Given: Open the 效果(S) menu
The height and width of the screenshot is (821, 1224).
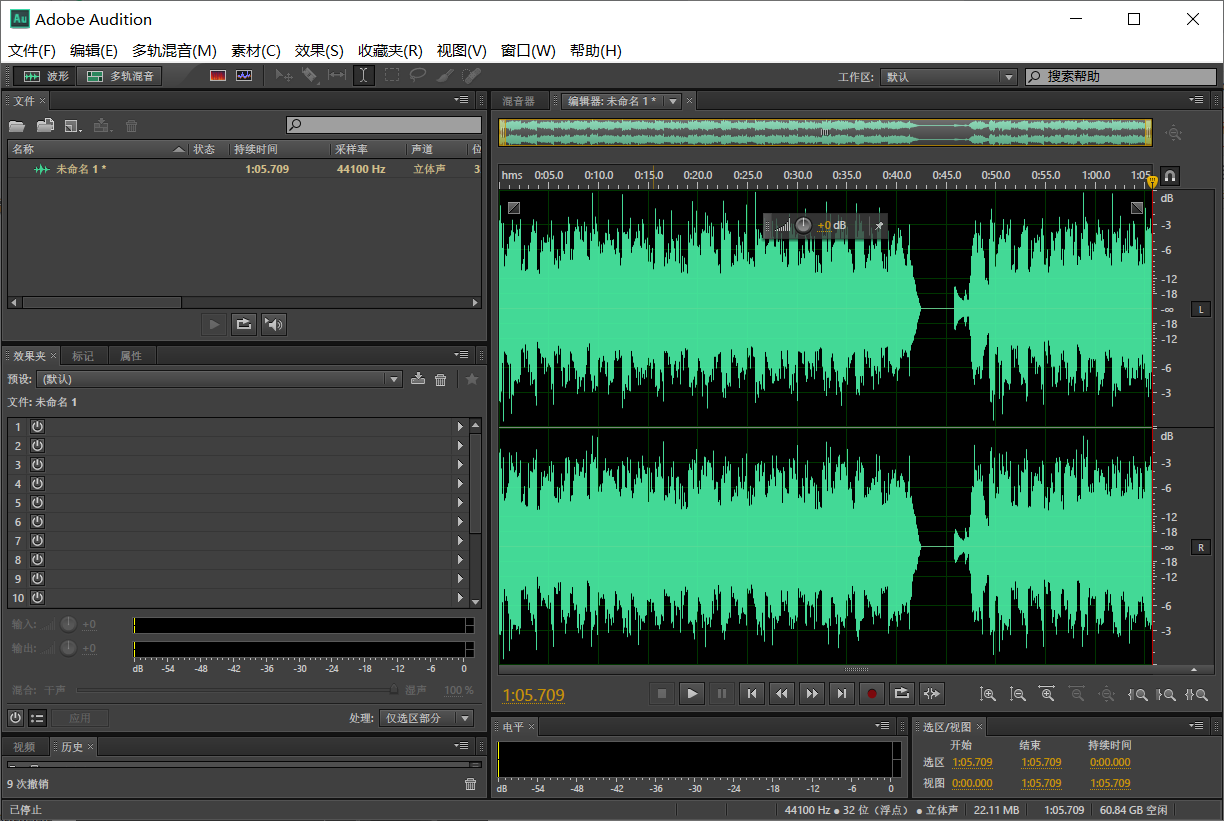Looking at the screenshot, I should pos(319,50).
